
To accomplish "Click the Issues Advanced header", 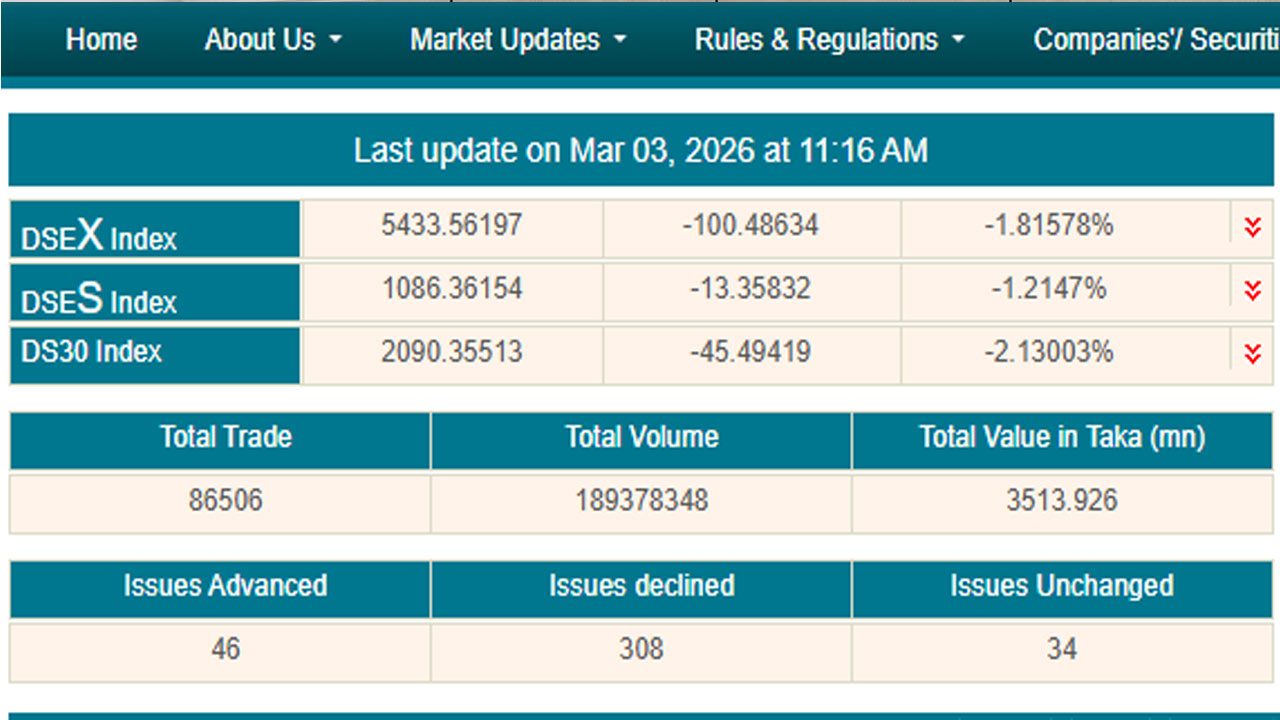I will click(x=226, y=586).
